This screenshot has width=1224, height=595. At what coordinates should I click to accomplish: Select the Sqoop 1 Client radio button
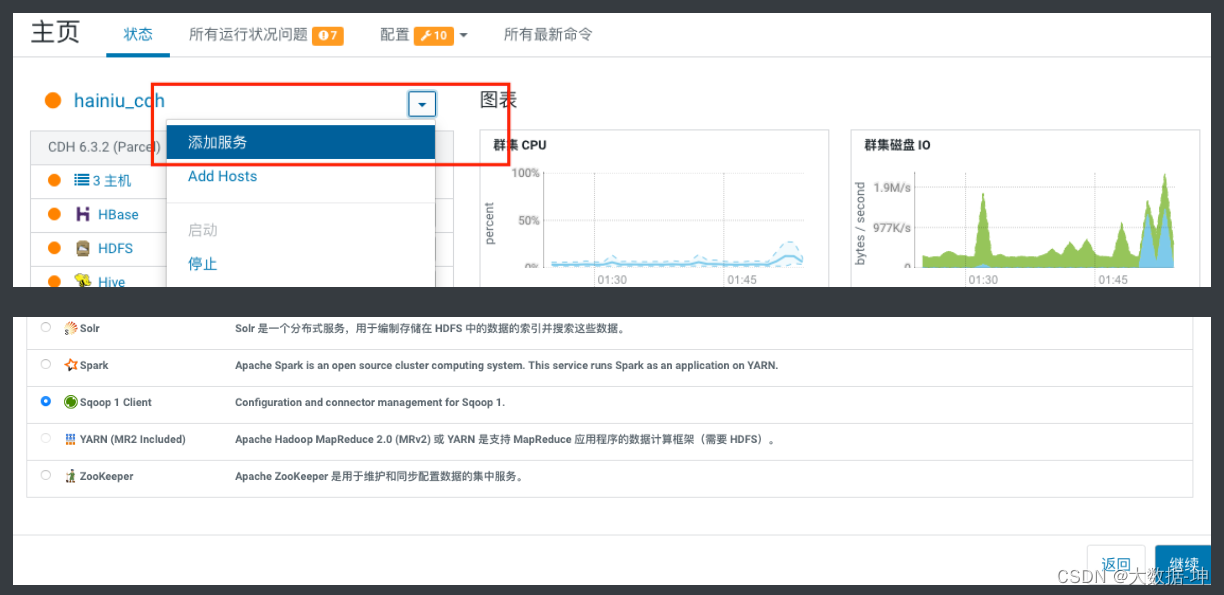[x=46, y=401]
